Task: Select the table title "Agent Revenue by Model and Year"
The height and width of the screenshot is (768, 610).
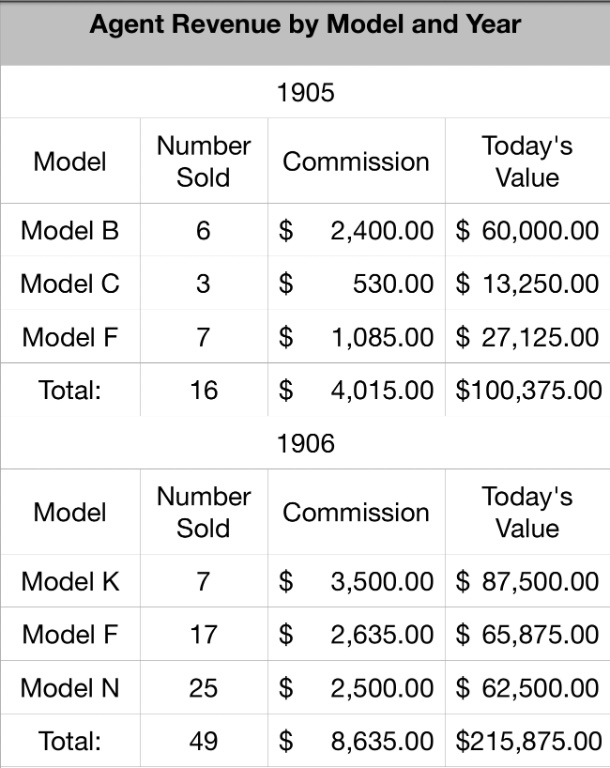Action: 305,25
